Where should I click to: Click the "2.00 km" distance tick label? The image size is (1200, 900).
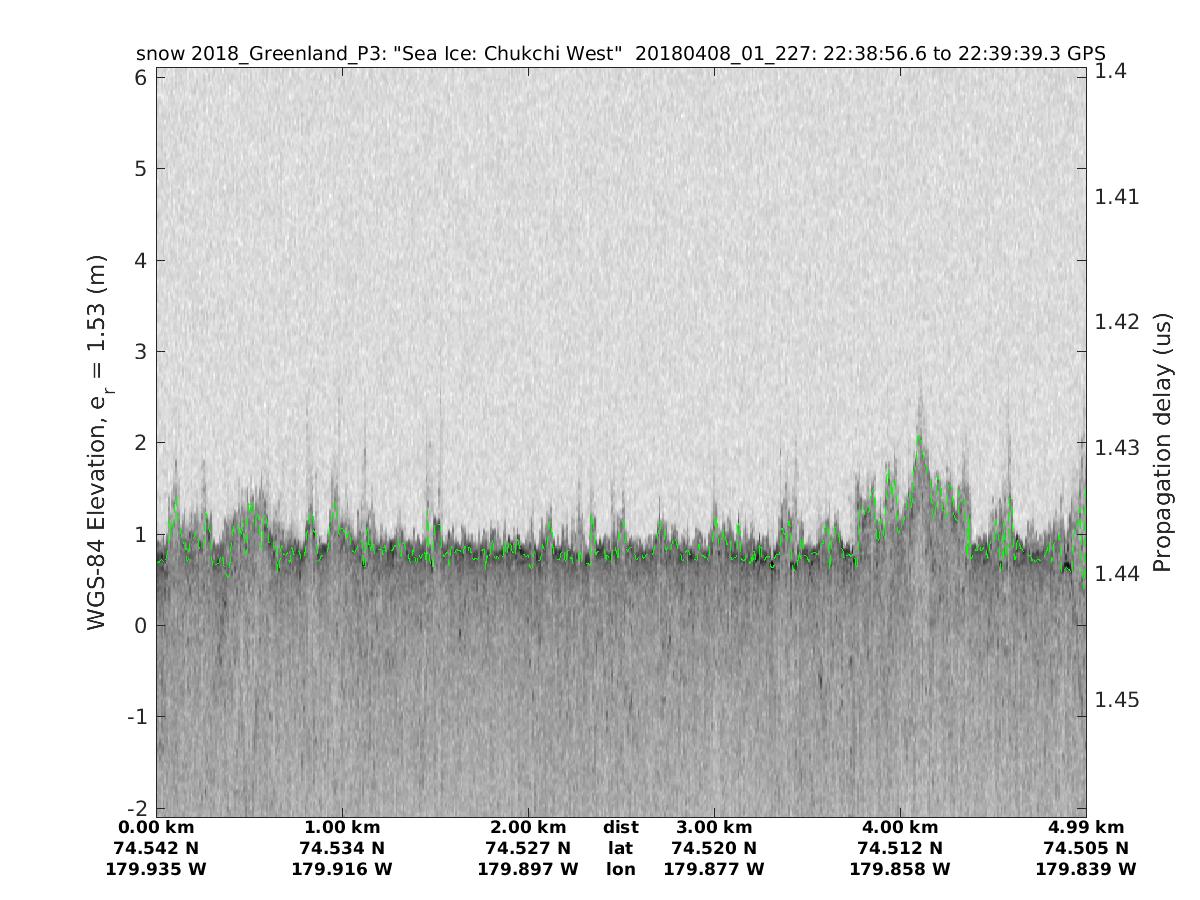pyautogui.click(x=528, y=827)
